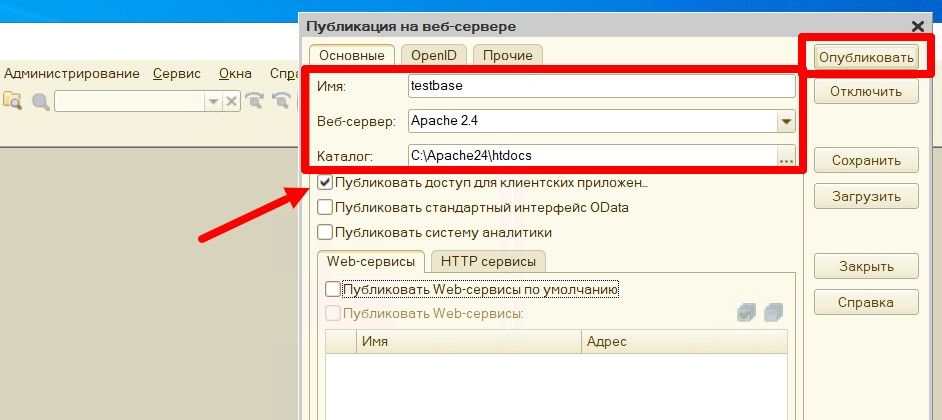Open the Сервис menu

tap(177, 74)
